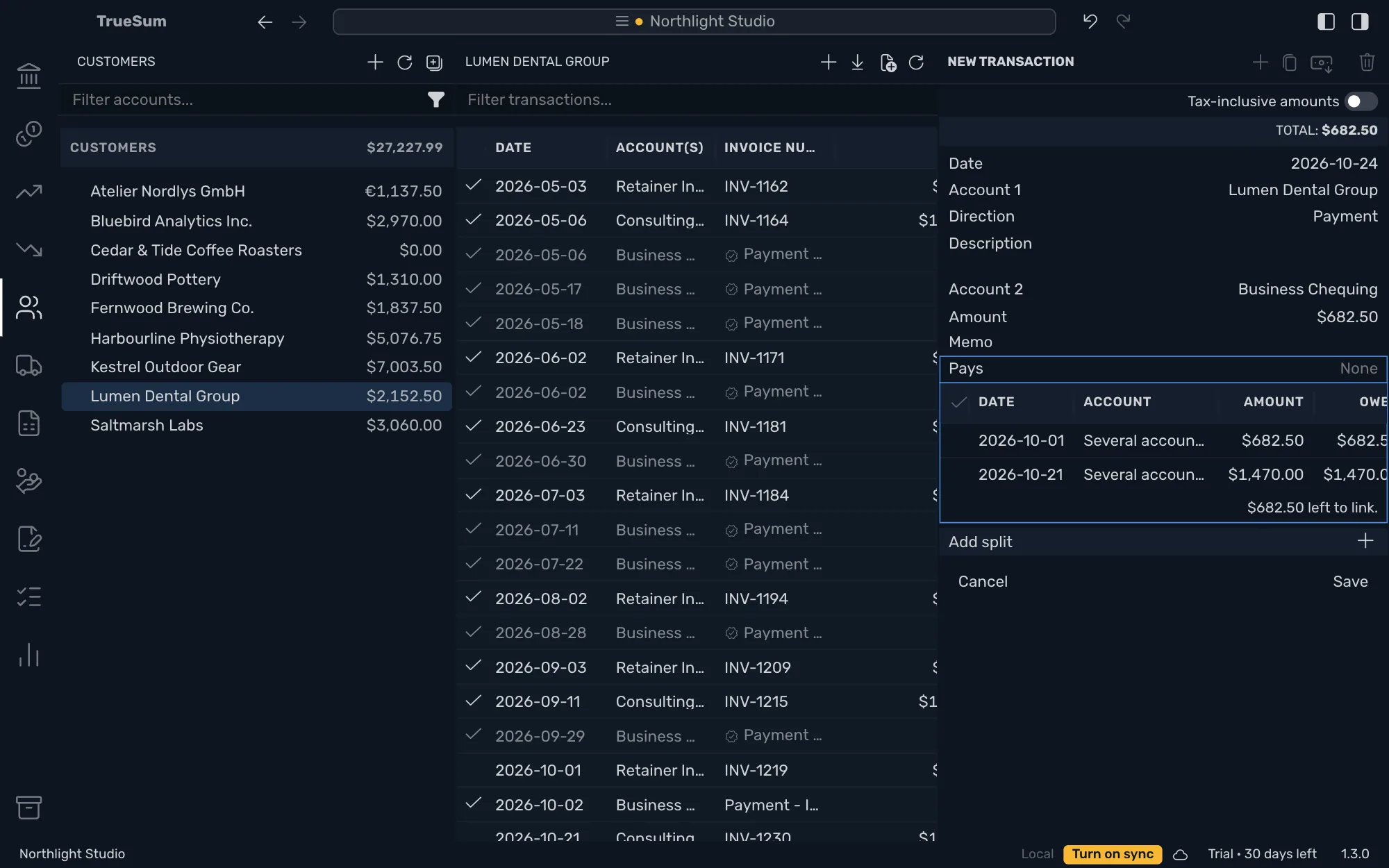
Task: Go back with the left arrow
Action: pos(265,22)
